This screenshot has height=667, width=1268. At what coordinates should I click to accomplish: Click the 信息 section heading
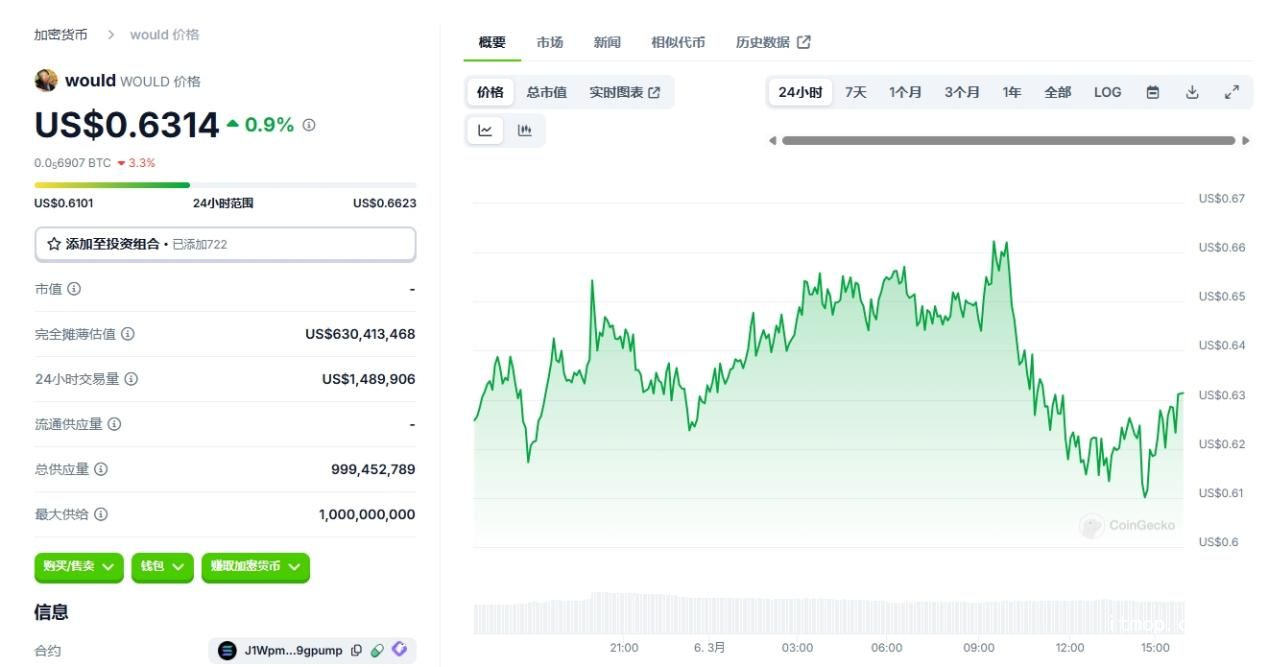point(52,612)
